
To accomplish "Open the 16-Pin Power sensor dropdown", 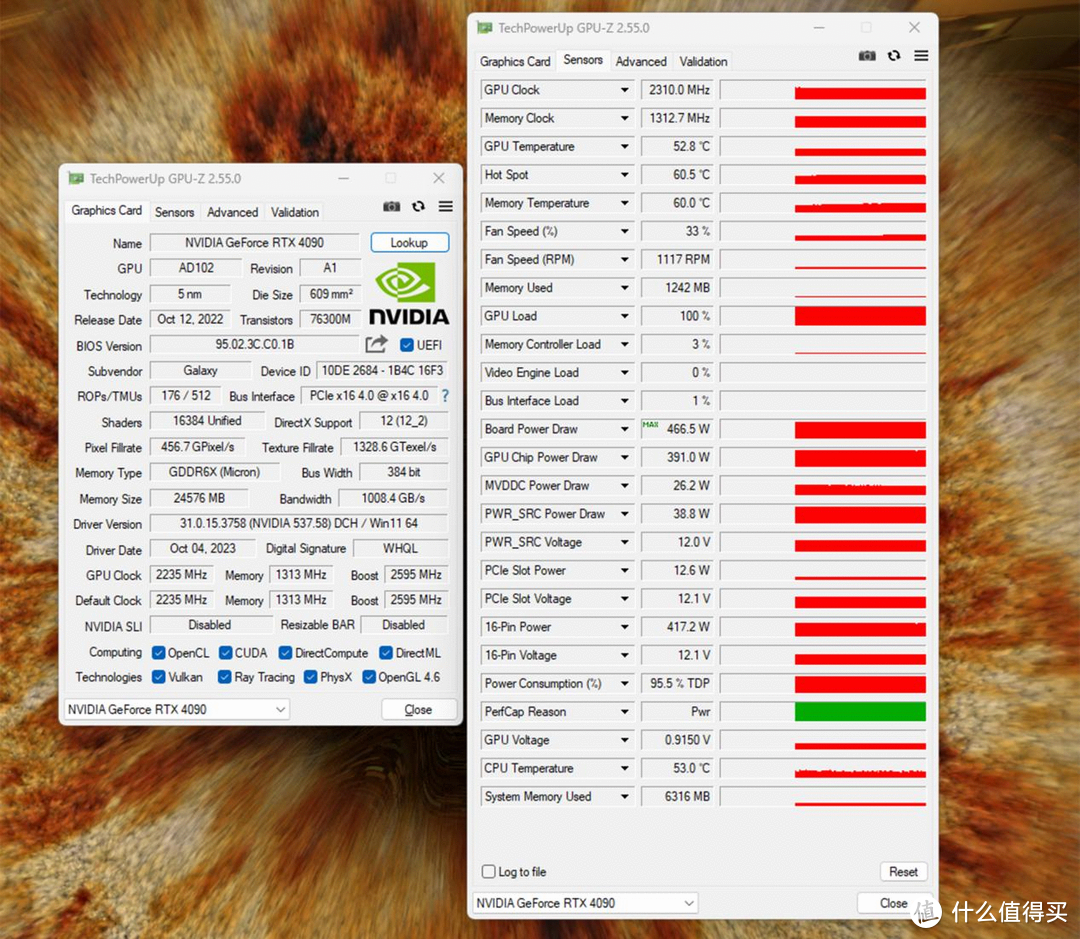I will point(625,626).
